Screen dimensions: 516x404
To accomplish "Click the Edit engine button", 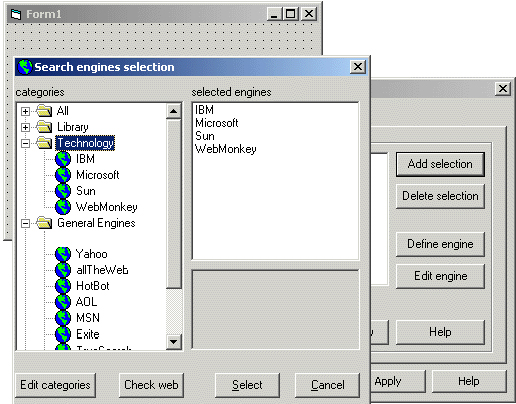I will tap(440, 276).
